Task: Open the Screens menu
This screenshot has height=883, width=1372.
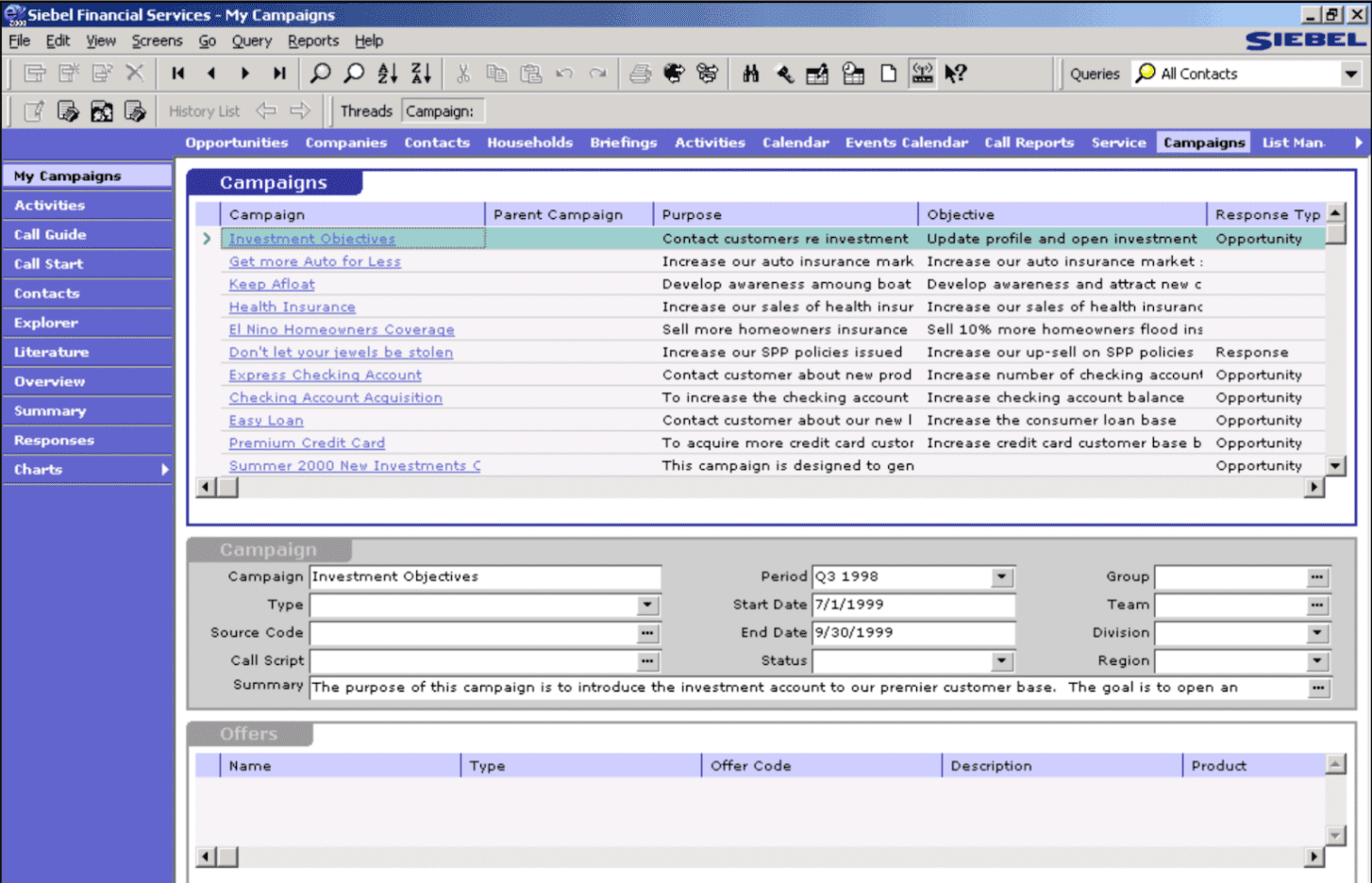Action: (157, 41)
